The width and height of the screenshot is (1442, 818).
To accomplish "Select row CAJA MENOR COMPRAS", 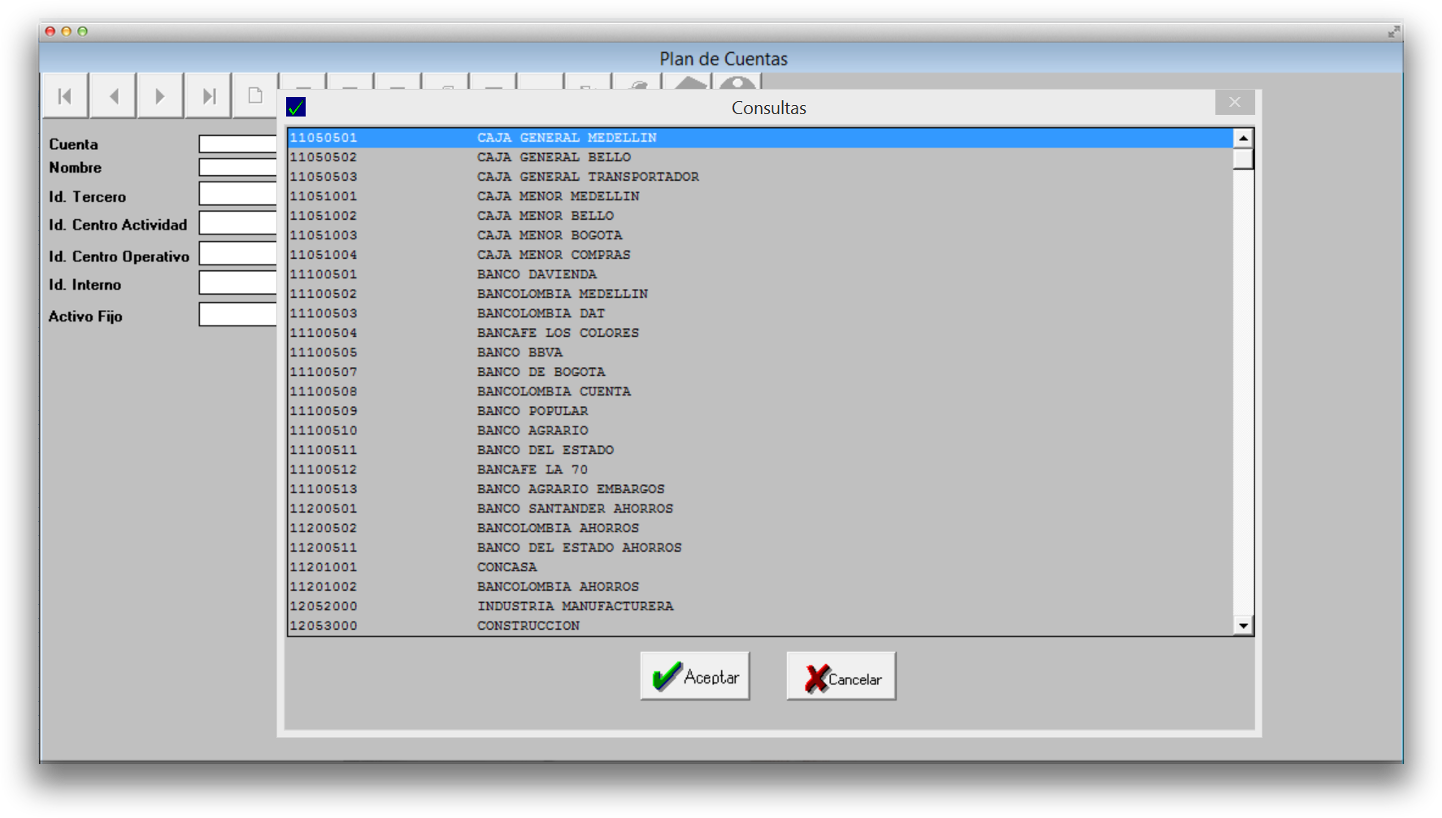I will click(760, 255).
